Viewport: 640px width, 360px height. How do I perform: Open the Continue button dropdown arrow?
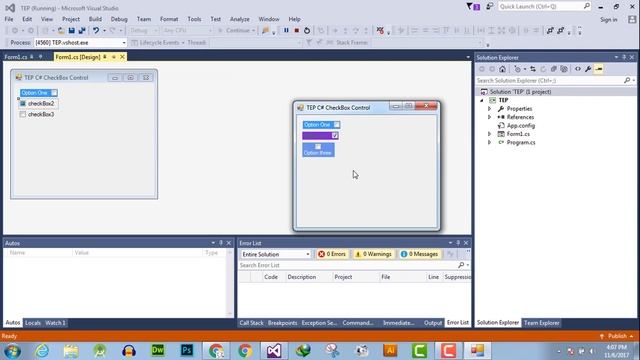(253, 31)
